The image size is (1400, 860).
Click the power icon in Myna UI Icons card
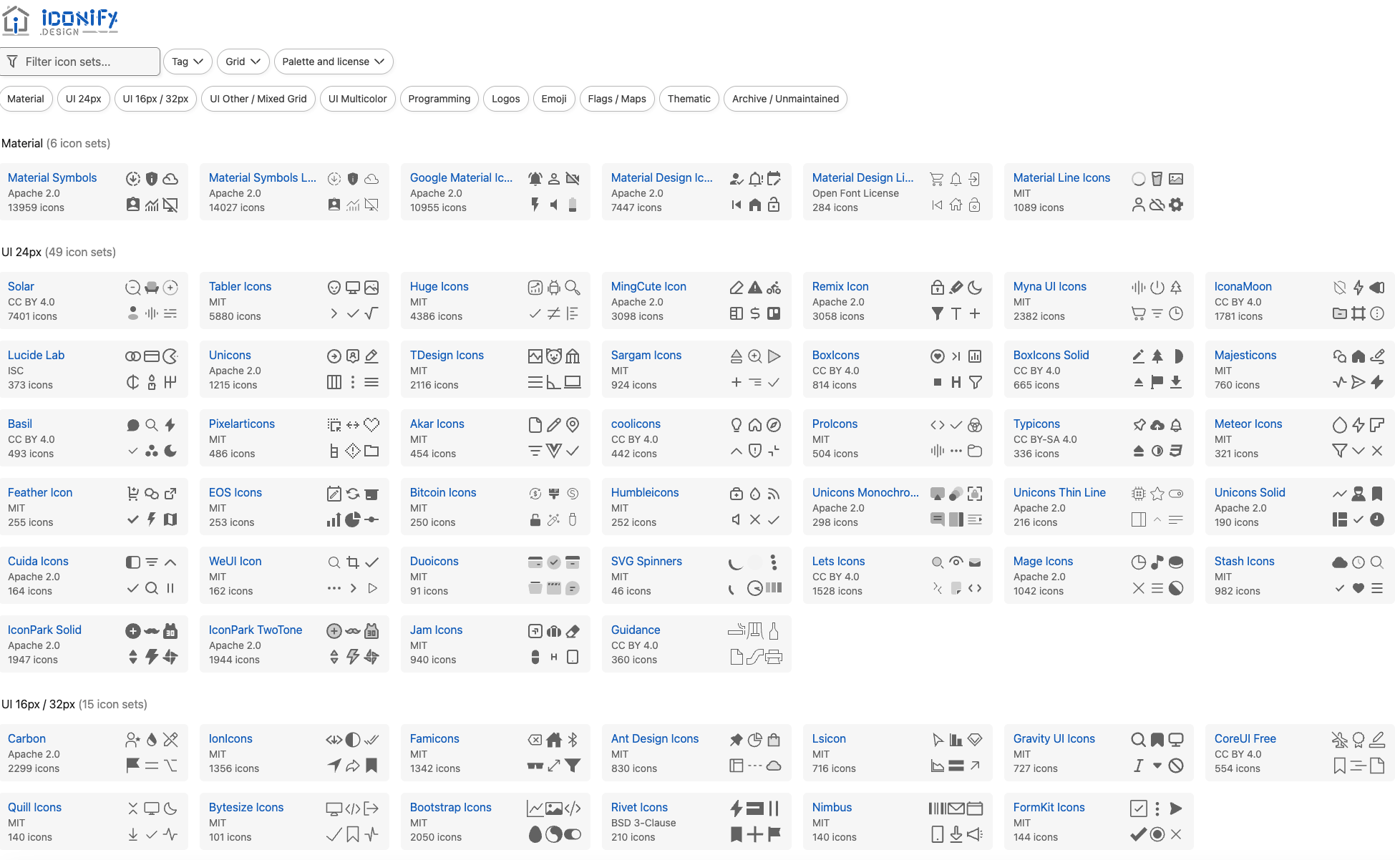click(1157, 288)
